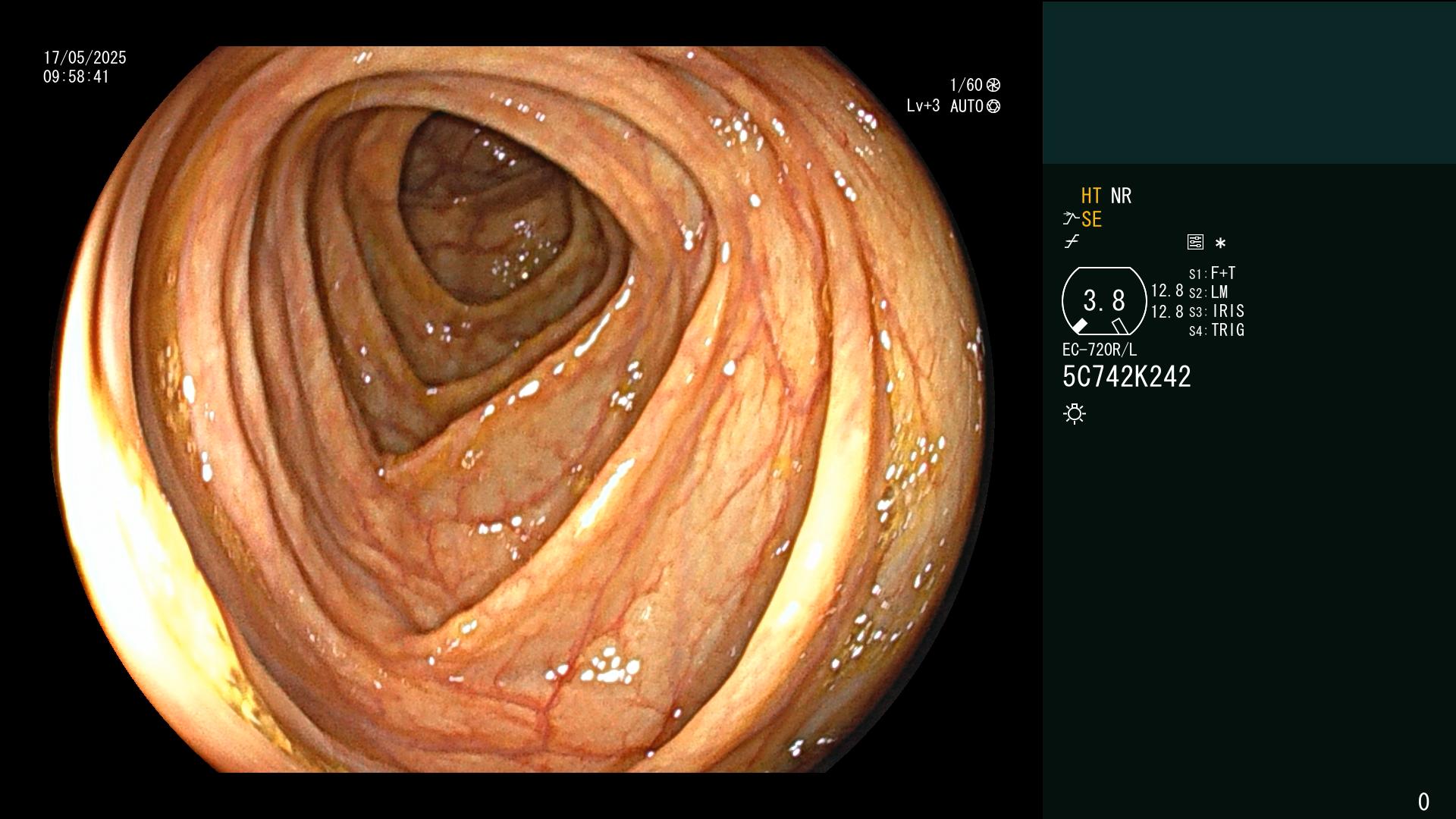Click the date 17/05/2025
The height and width of the screenshot is (819, 1456).
(85, 58)
